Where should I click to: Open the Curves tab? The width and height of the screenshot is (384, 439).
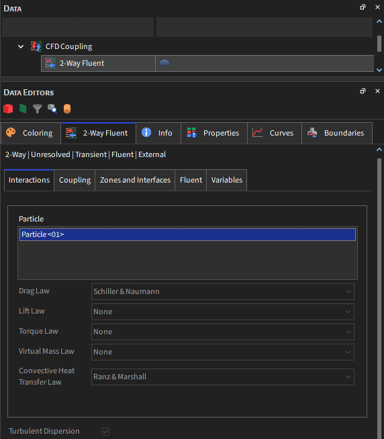click(x=274, y=133)
